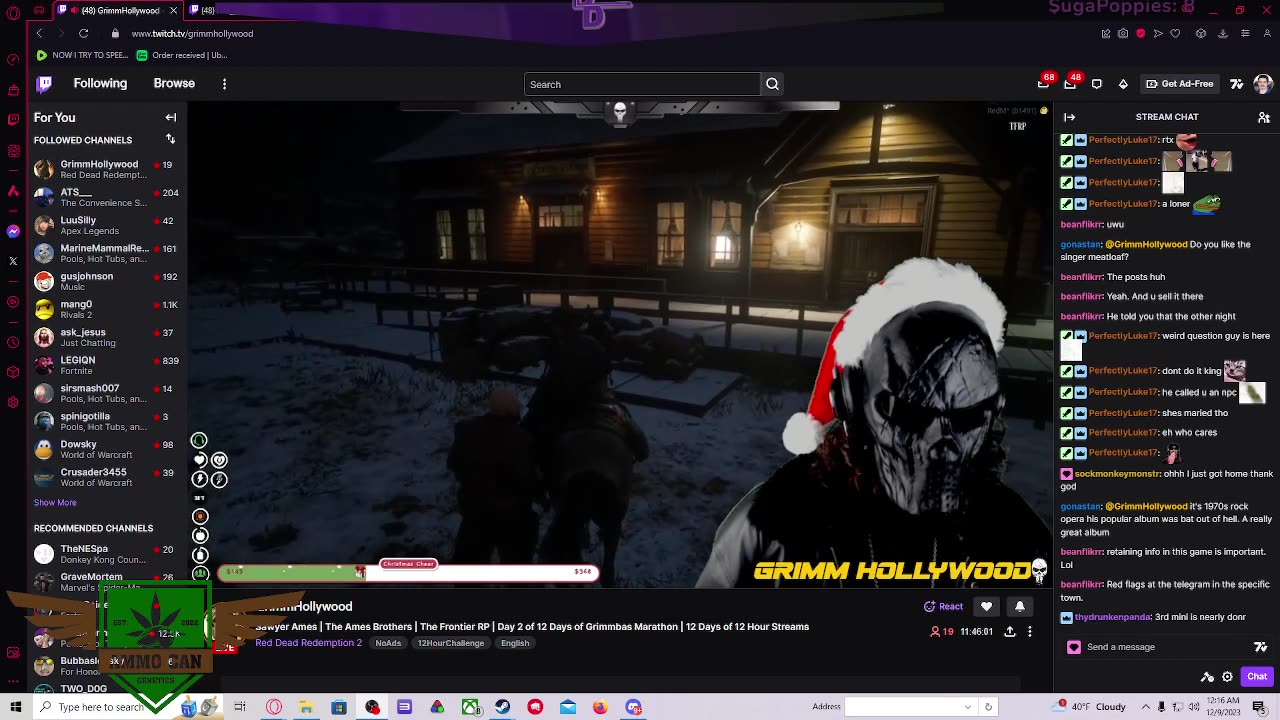Viewport: 1280px width, 720px height.
Task: Expand followed channels with Show More
Action: (55, 502)
